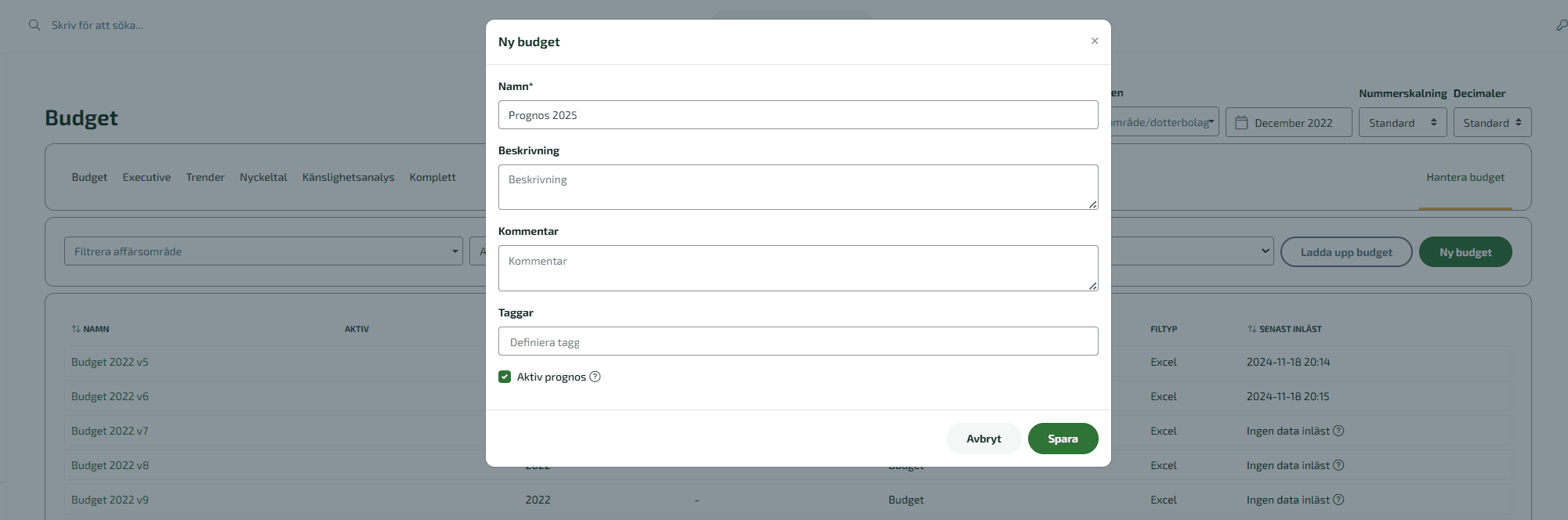Save the new budget with Spara
The height and width of the screenshot is (520, 1568).
1063,439
